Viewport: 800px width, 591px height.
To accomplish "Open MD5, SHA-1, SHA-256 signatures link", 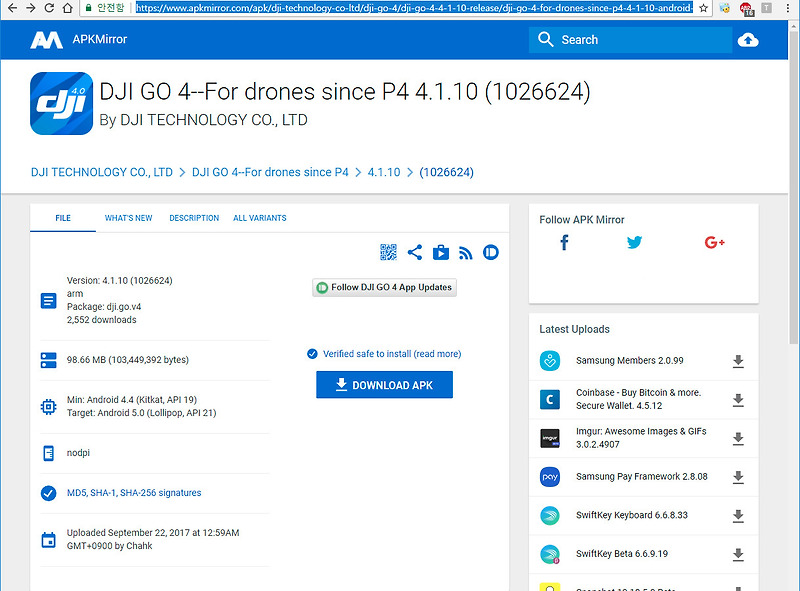I will pos(134,492).
